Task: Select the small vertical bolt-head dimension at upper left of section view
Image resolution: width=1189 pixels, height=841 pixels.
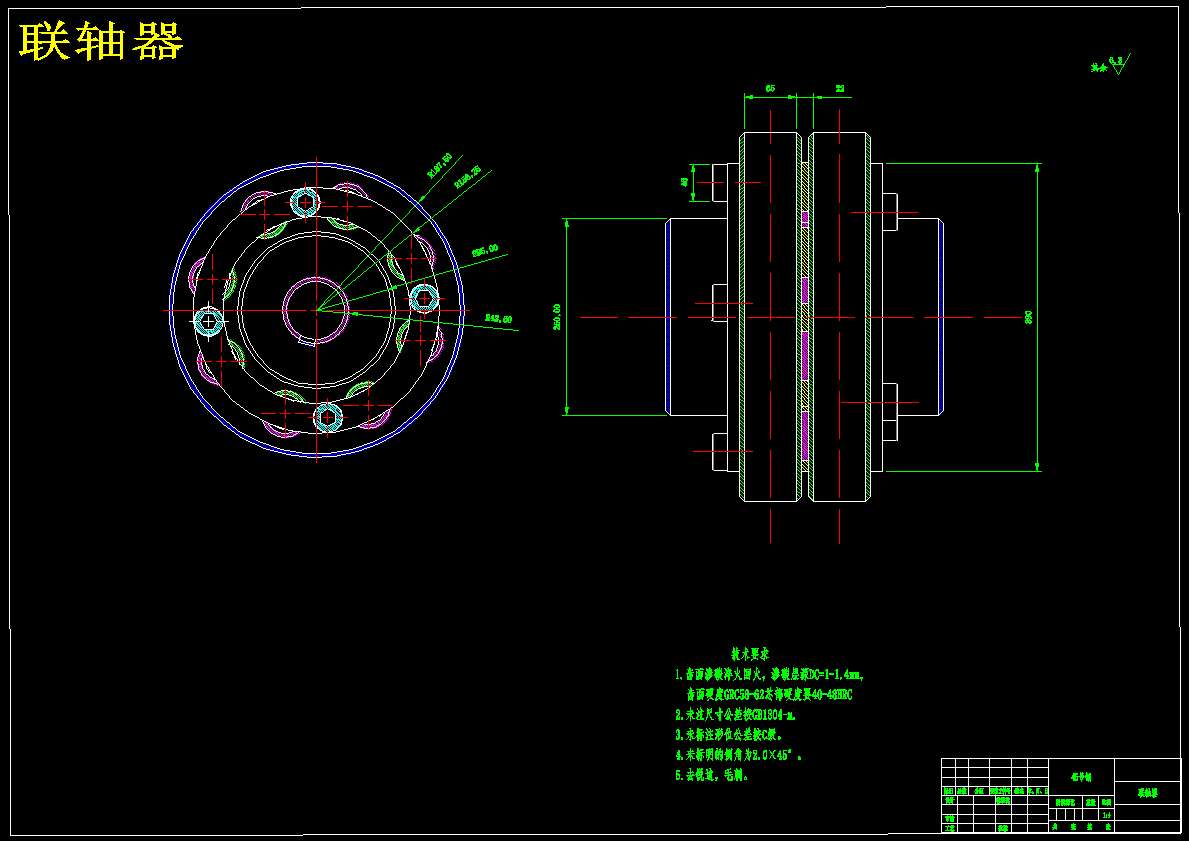Action: pos(691,182)
